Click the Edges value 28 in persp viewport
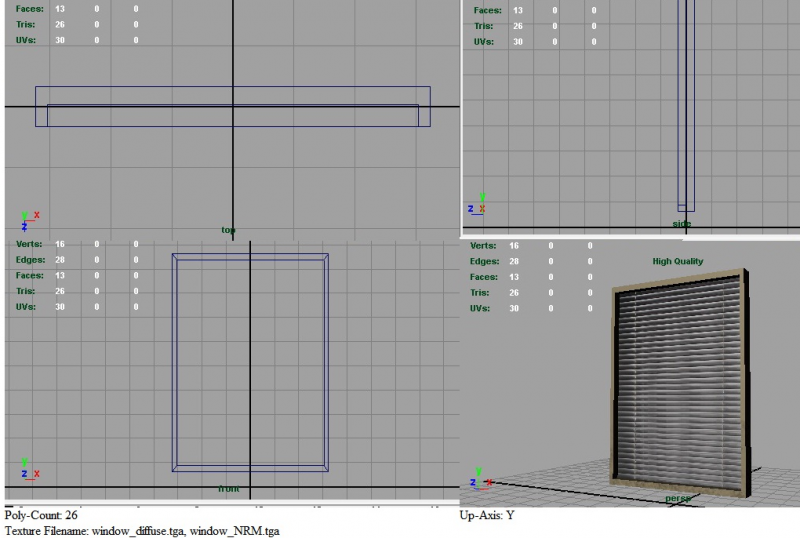The width and height of the screenshot is (800, 538). pos(514,261)
